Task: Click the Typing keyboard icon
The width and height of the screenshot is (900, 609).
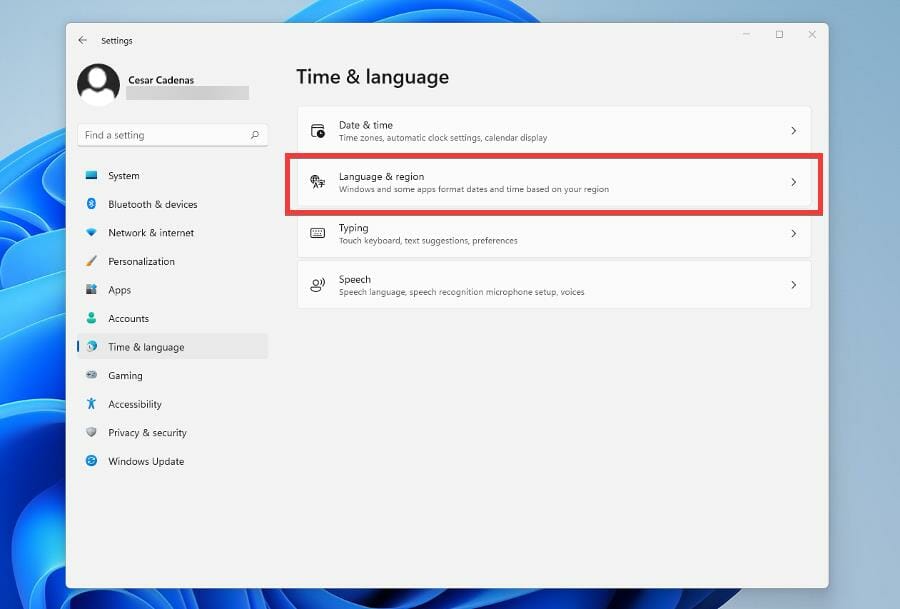Action: (317, 233)
